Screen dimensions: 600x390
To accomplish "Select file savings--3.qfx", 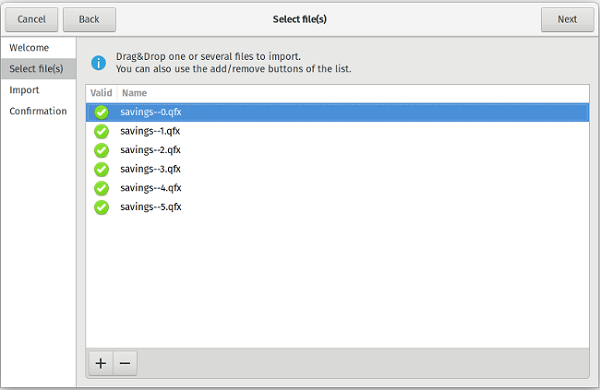I will 338,169.
